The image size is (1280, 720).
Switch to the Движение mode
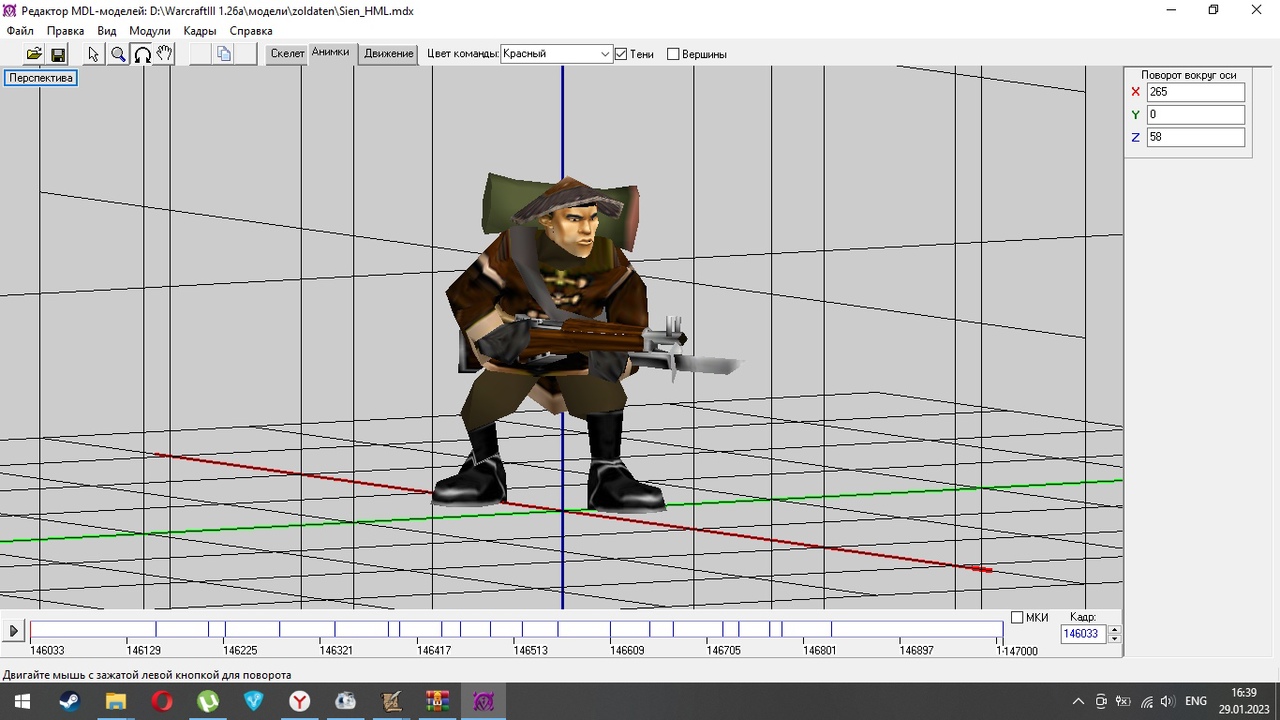(x=389, y=54)
